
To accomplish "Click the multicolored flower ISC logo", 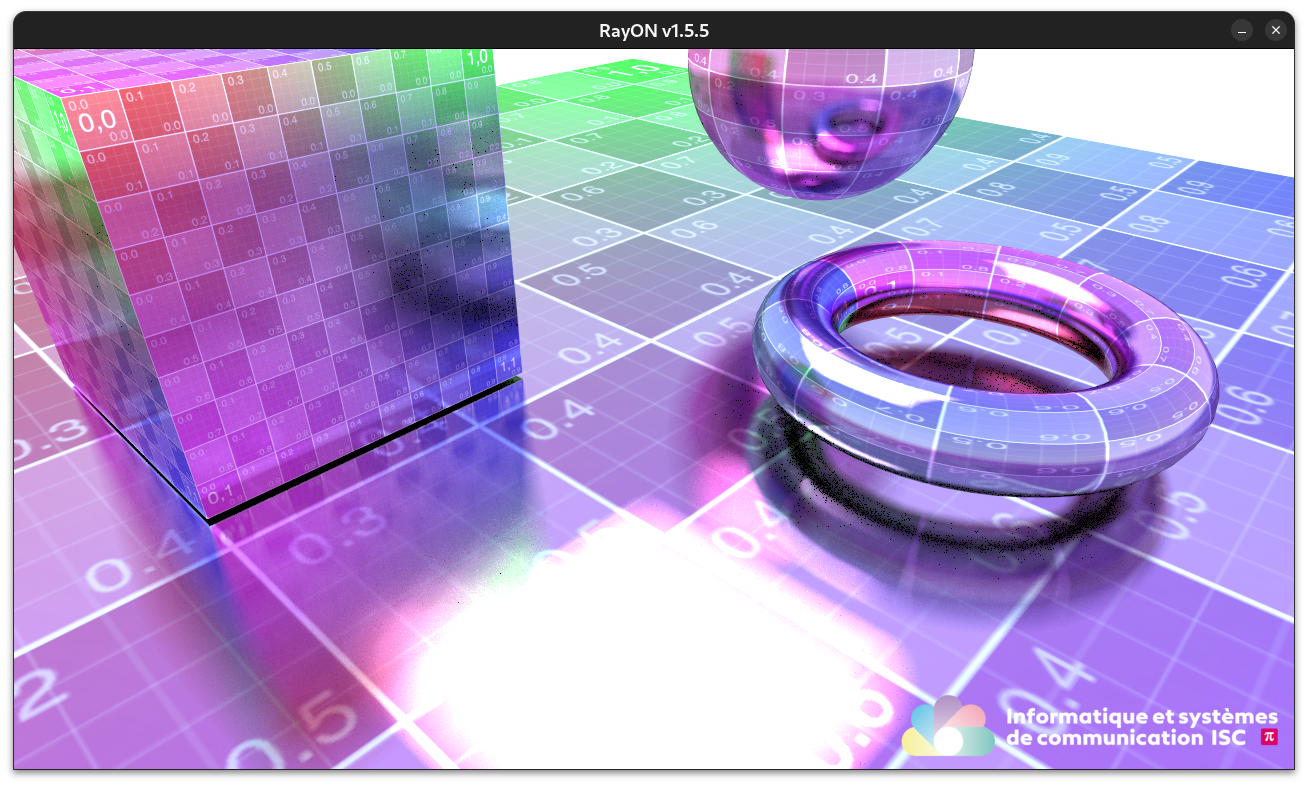I will 947,728.
